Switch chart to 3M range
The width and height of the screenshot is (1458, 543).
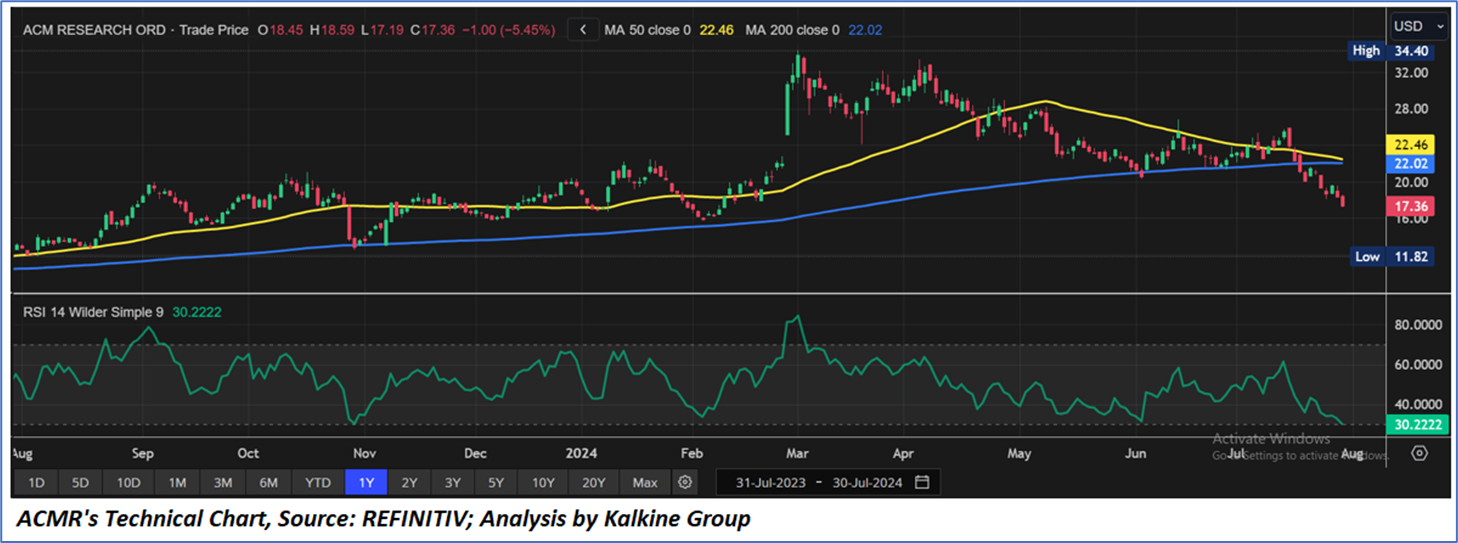[x=223, y=483]
